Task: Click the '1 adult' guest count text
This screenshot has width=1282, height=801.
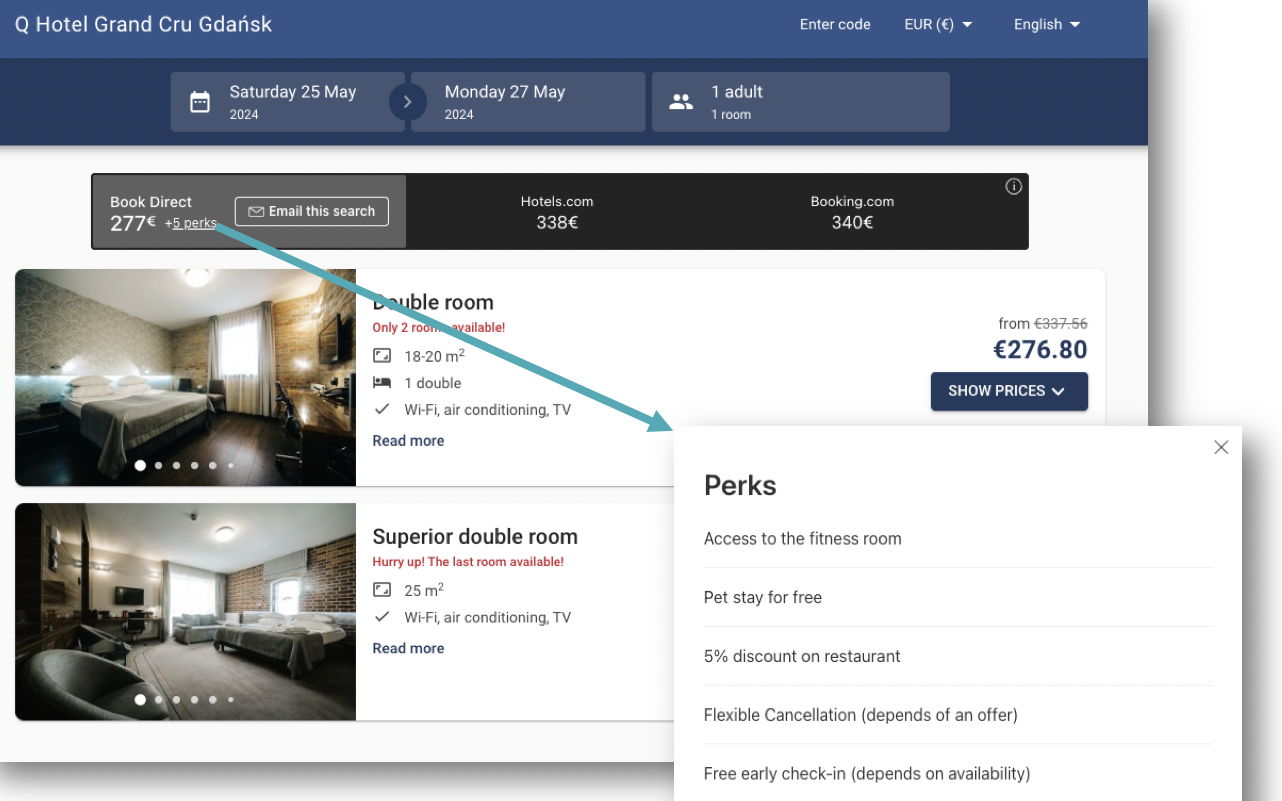Action: pyautogui.click(x=737, y=92)
